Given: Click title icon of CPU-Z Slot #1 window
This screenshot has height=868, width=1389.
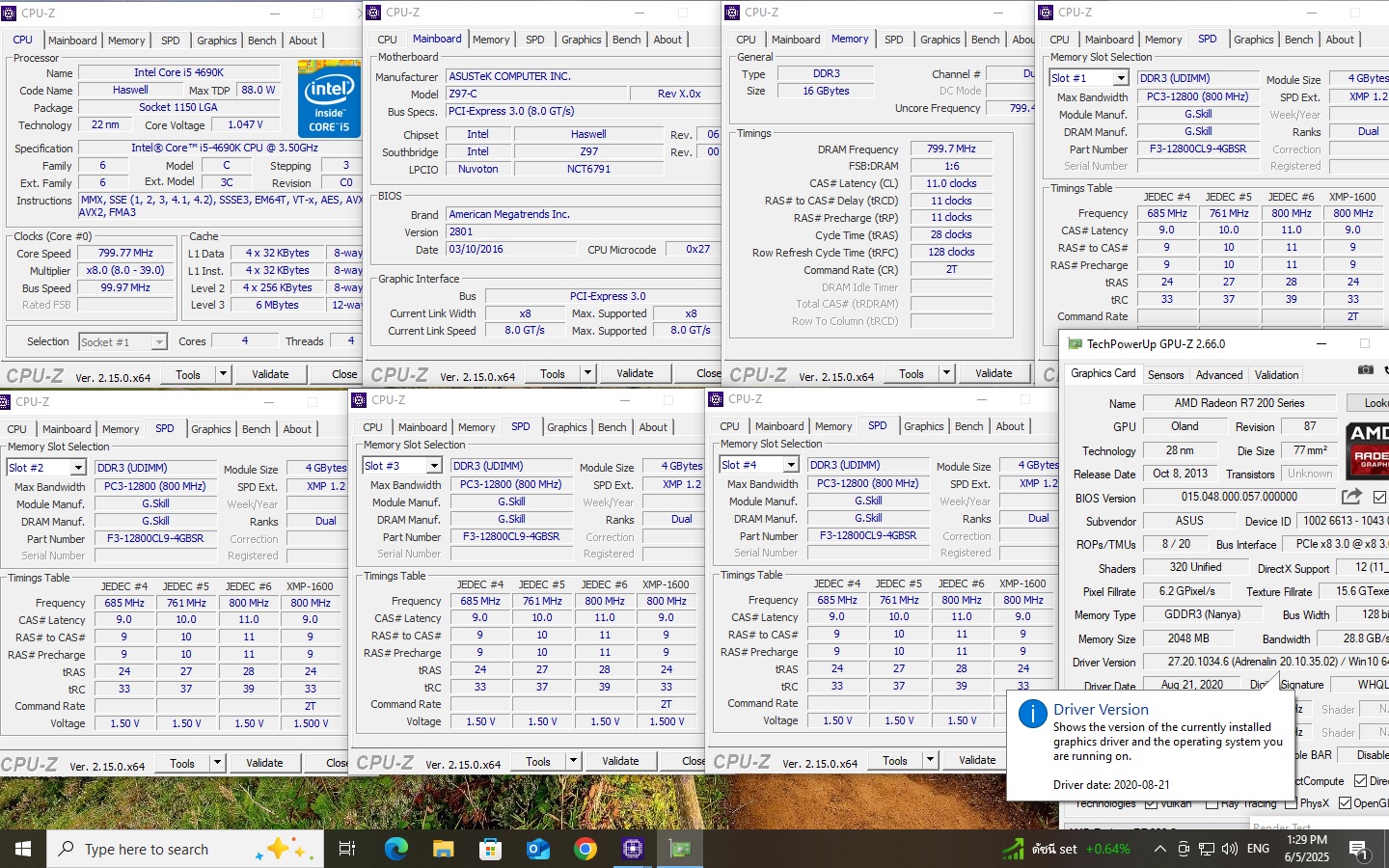Looking at the screenshot, I should click(1047, 12).
